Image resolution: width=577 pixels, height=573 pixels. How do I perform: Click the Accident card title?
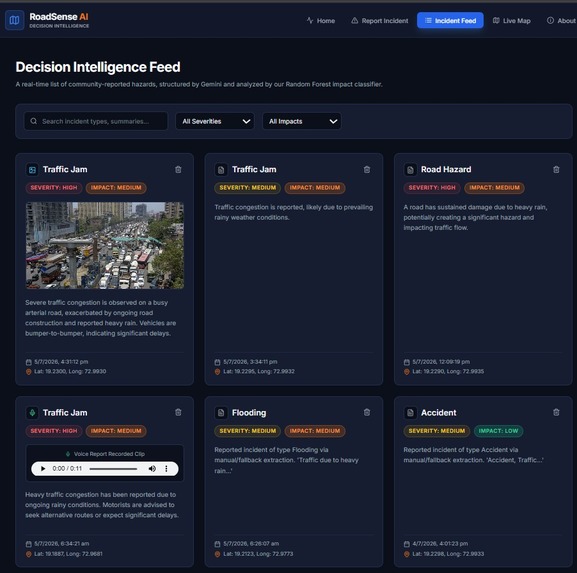click(439, 413)
